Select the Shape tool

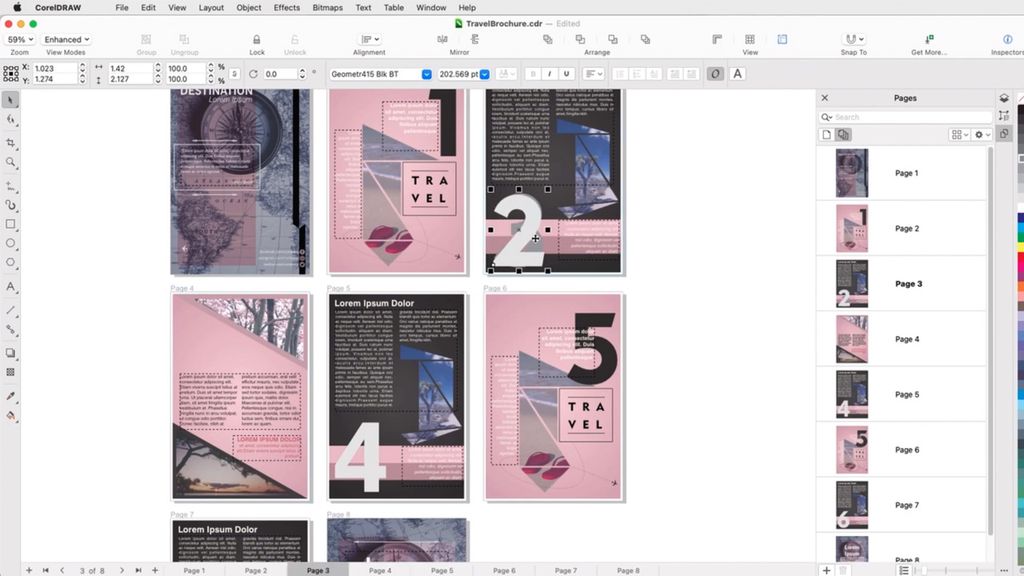pyautogui.click(x=12, y=120)
